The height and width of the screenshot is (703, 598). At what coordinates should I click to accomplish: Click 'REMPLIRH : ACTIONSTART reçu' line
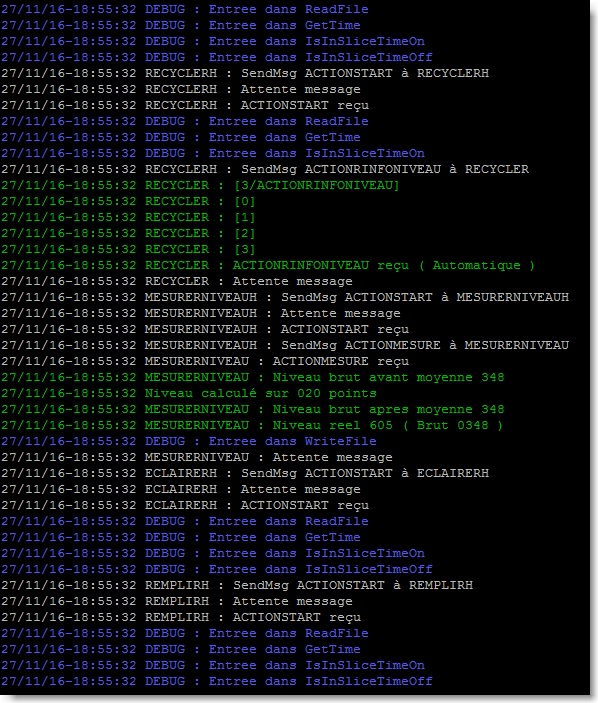tap(181, 618)
